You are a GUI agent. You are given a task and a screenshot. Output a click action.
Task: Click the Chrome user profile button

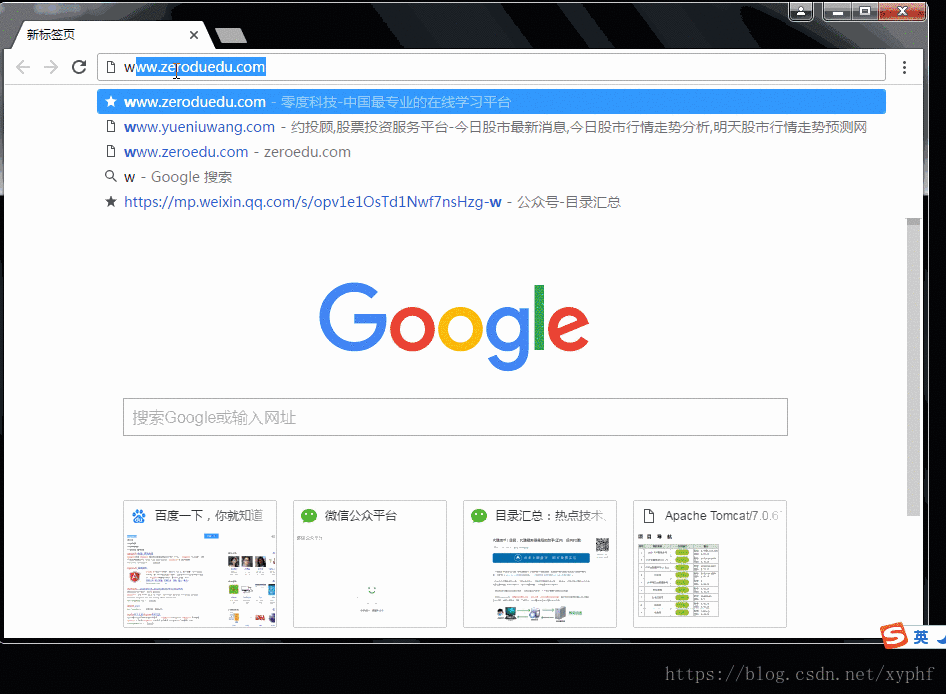click(x=801, y=11)
